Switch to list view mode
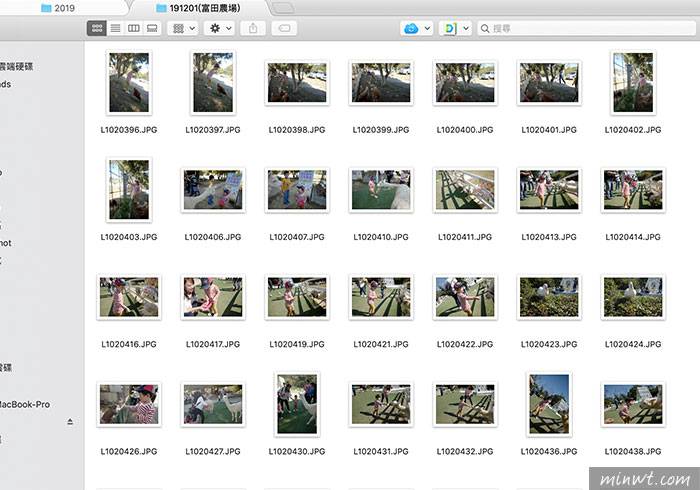The image size is (700, 490). (115, 29)
